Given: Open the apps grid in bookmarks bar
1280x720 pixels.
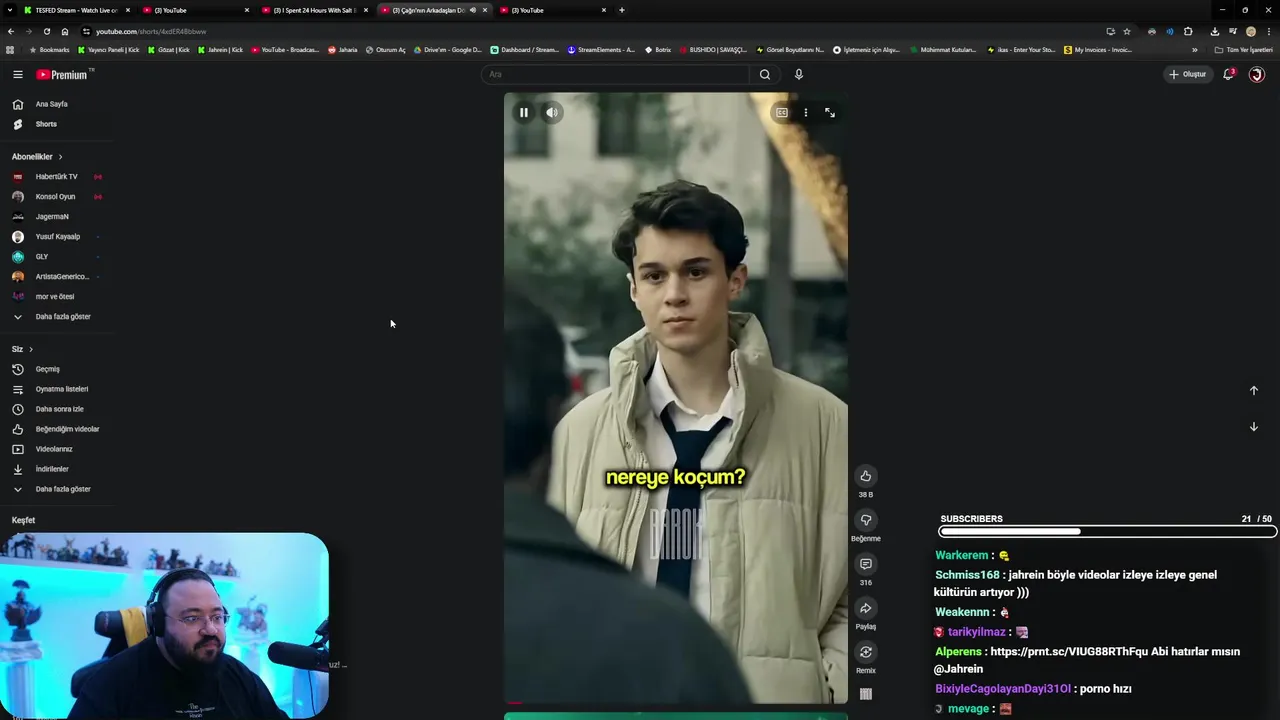Looking at the screenshot, I should pos(10,50).
